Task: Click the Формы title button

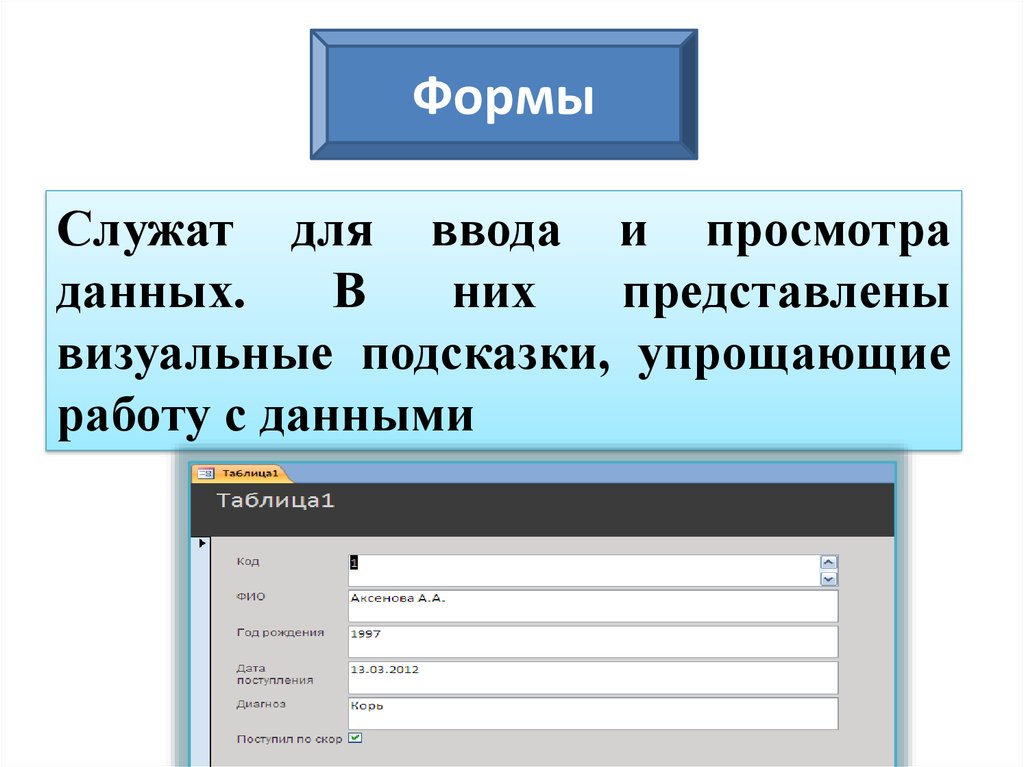Action: click(x=504, y=94)
